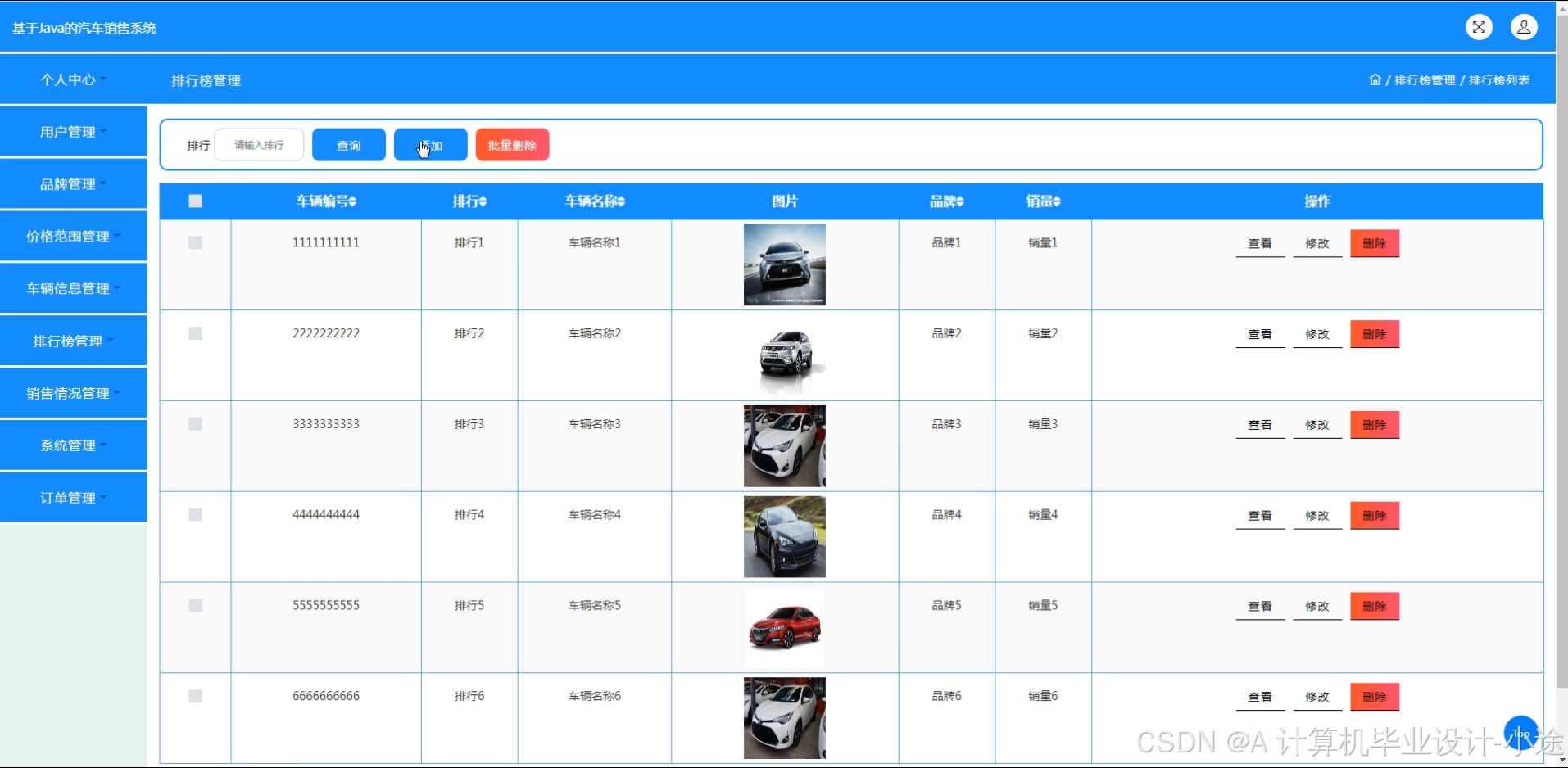Expand the 价格范围管理 sidebar menu

pos(74,237)
